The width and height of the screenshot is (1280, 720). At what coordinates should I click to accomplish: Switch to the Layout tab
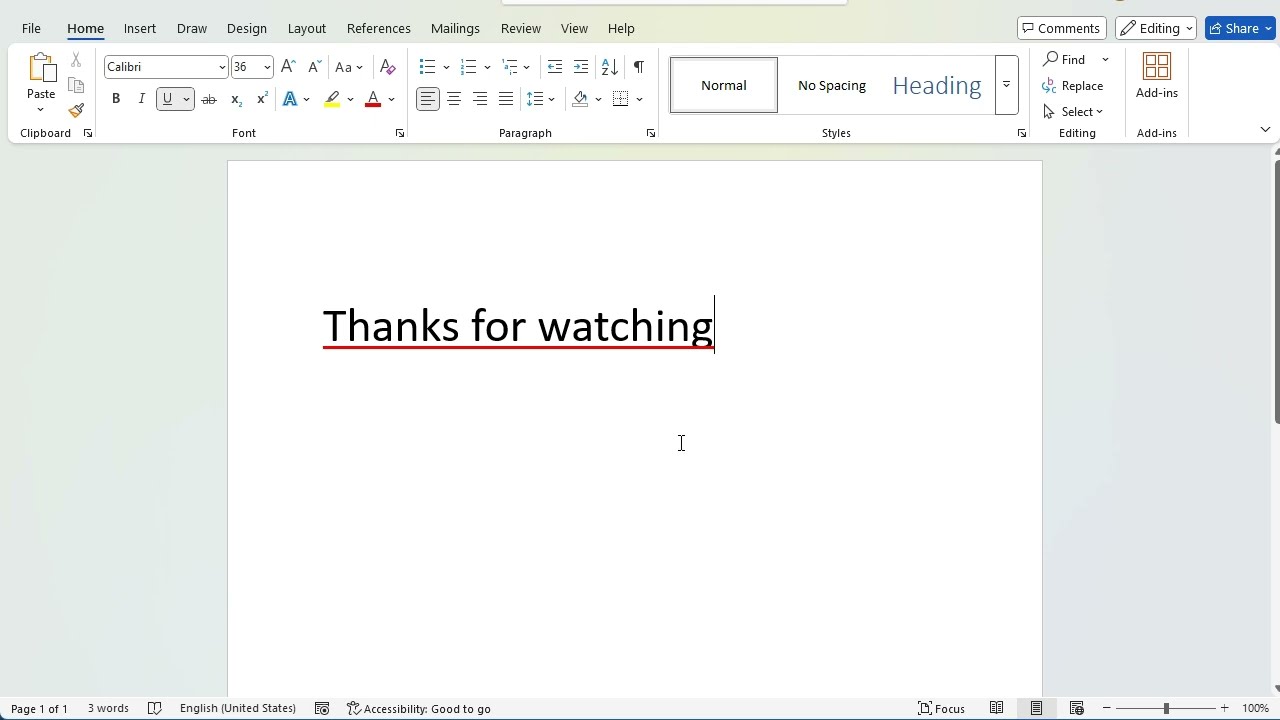click(x=307, y=28)
